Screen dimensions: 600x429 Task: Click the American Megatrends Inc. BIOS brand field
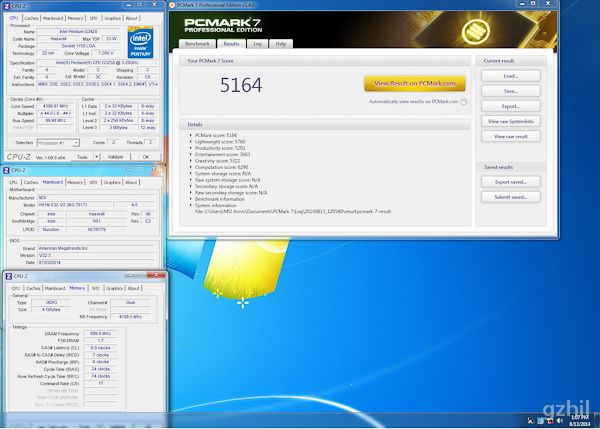[x=96, y=248]
